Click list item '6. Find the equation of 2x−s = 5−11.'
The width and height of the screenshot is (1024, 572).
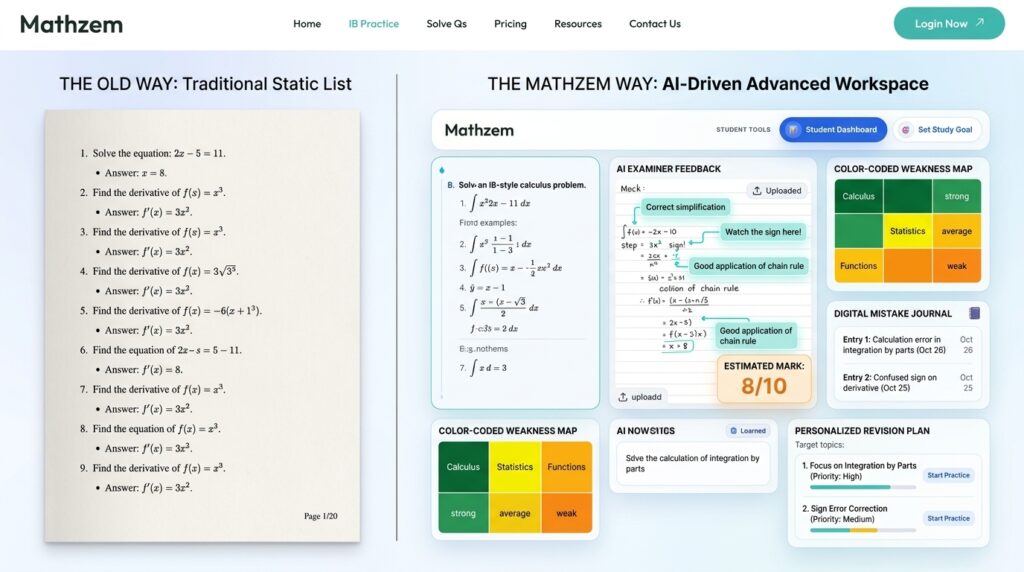(x=161, y=350)
